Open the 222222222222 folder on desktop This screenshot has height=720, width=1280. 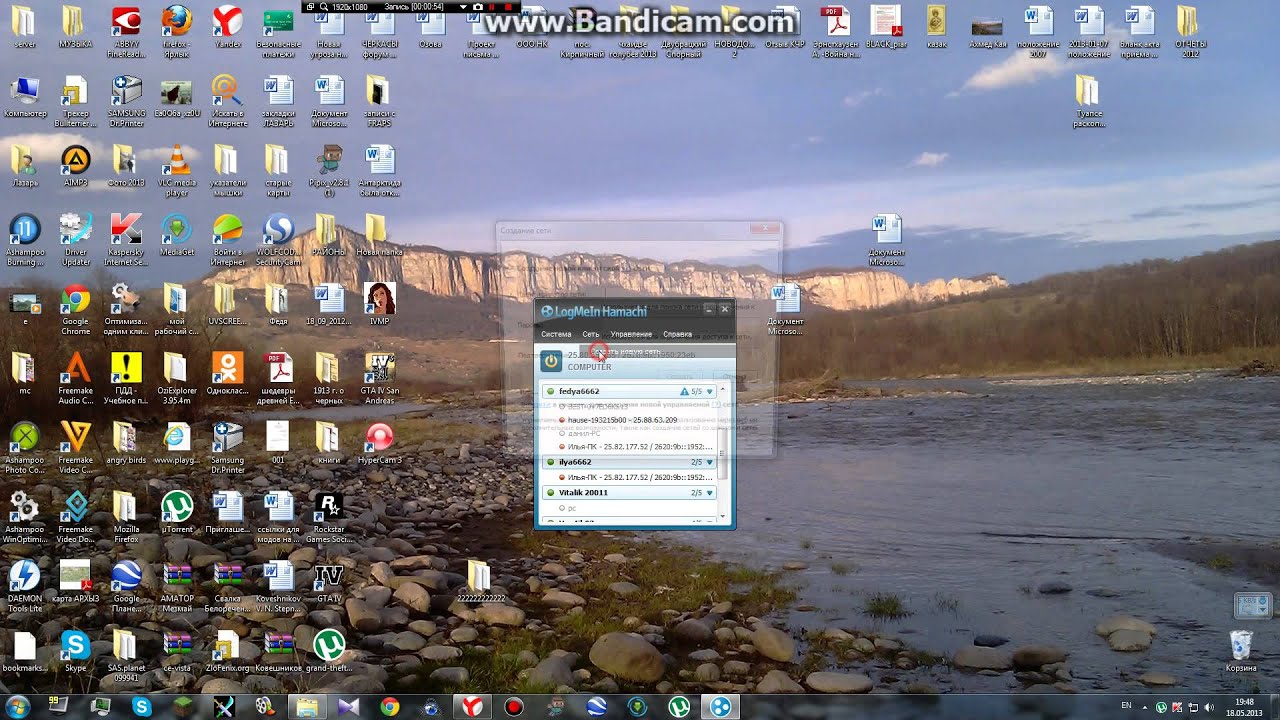tap(479, 582)
